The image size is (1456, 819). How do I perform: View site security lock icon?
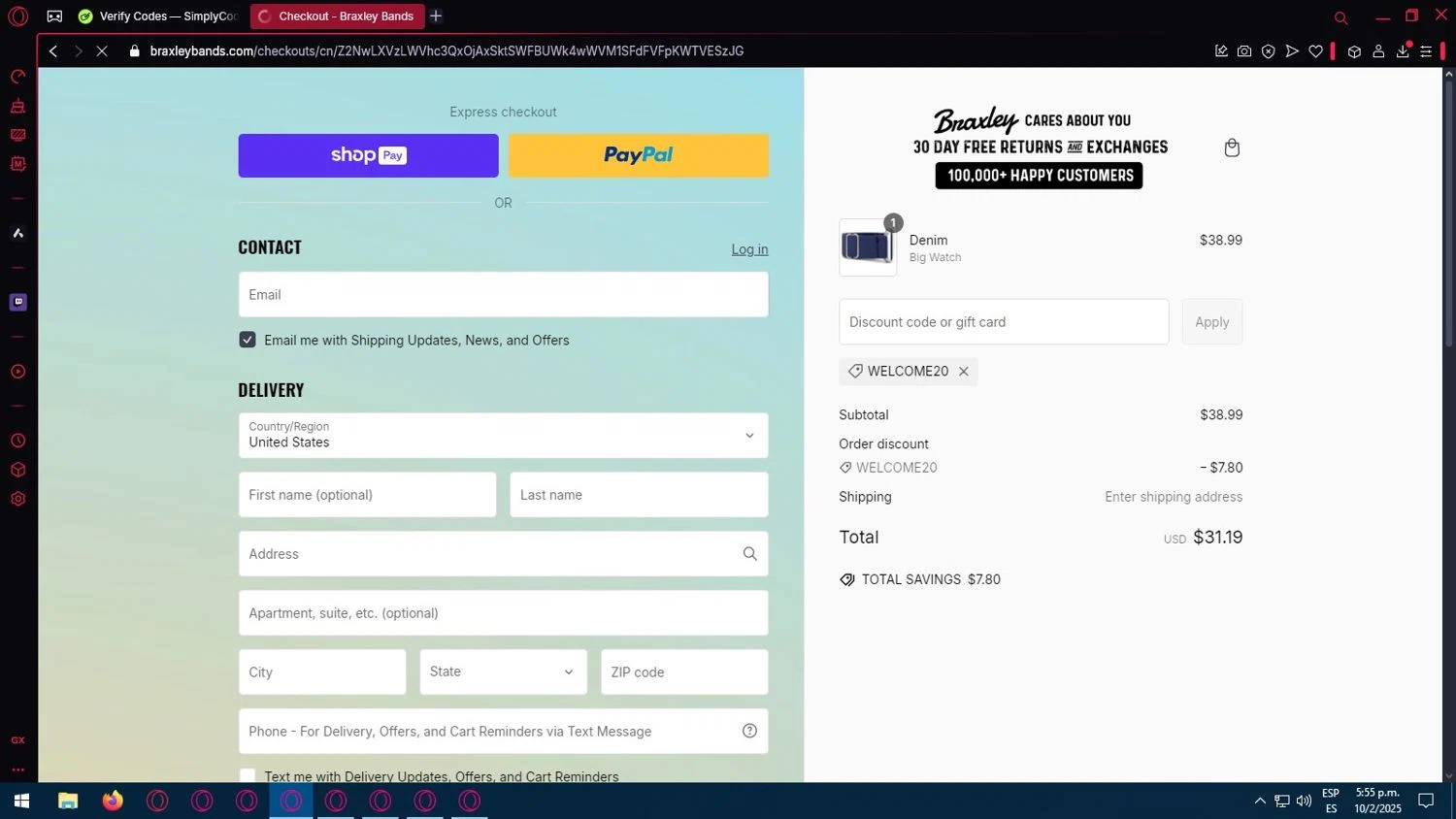(135, 51)
